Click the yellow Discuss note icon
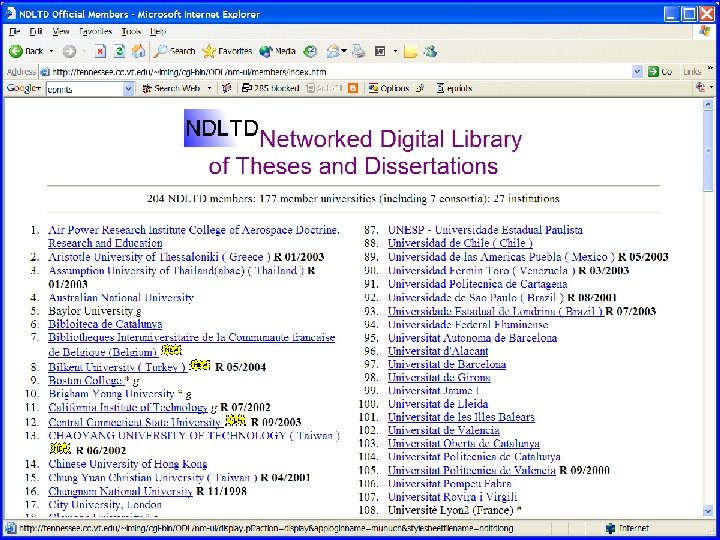The height and width of the screenshot is (540, 720). tap(410, 51)
